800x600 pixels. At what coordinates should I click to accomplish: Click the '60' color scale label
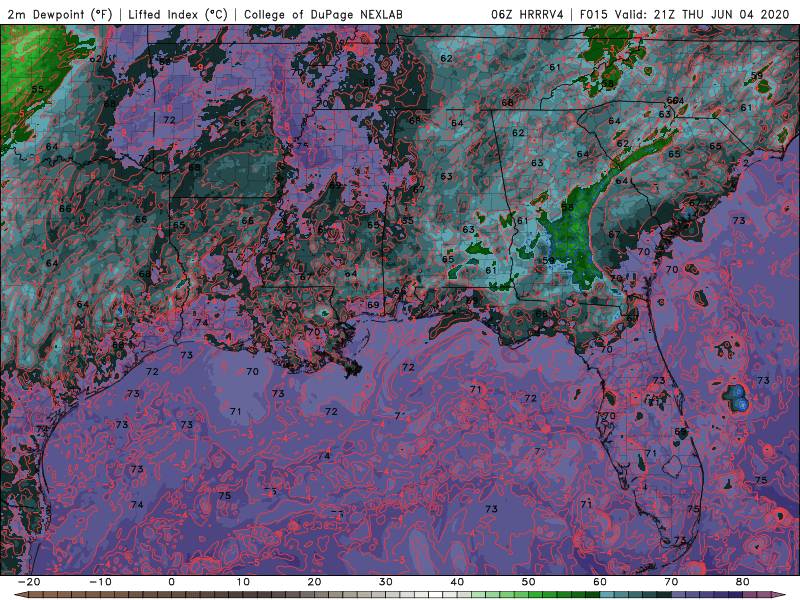600,582
